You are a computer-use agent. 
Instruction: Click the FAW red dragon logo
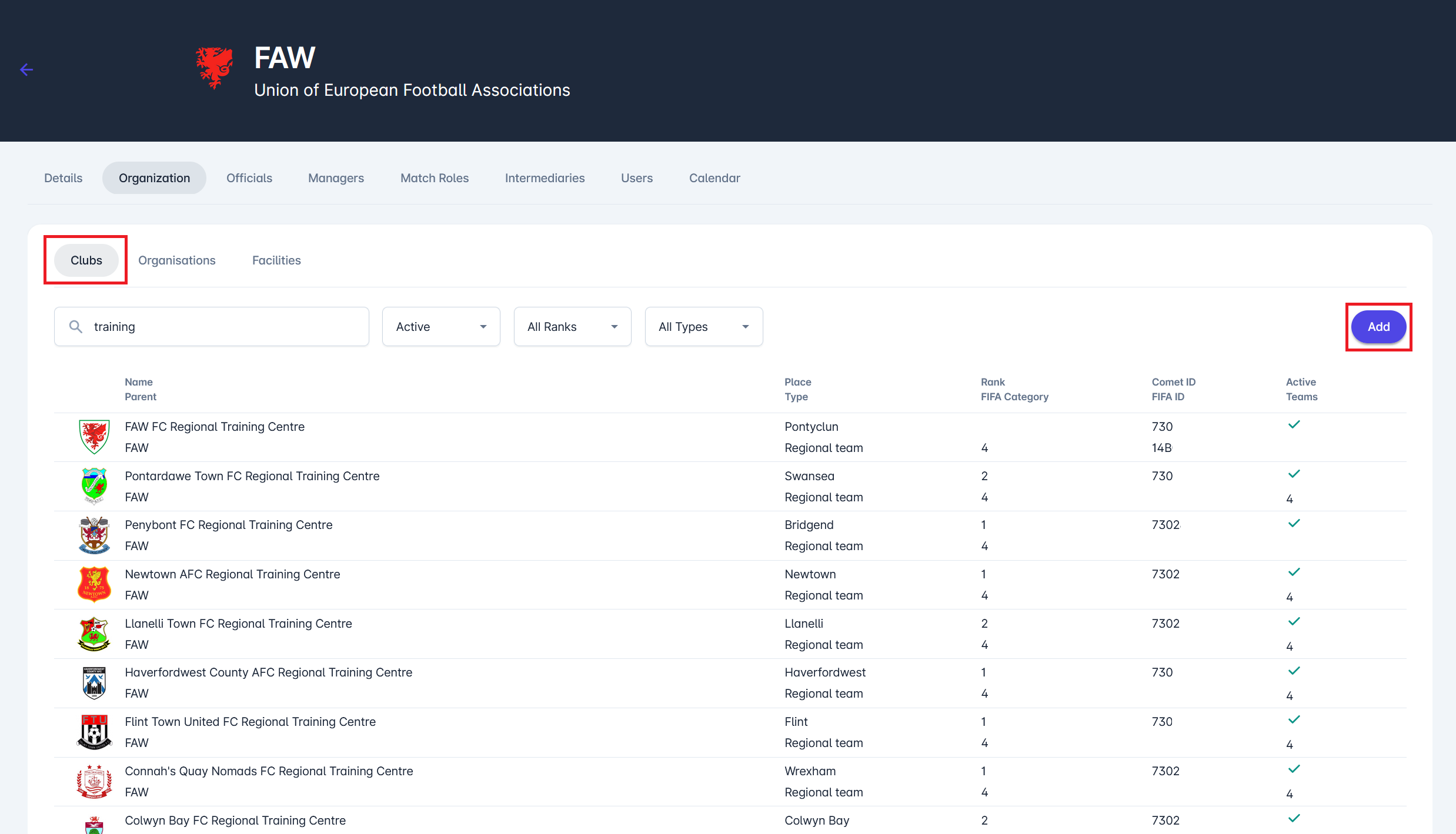214,69
